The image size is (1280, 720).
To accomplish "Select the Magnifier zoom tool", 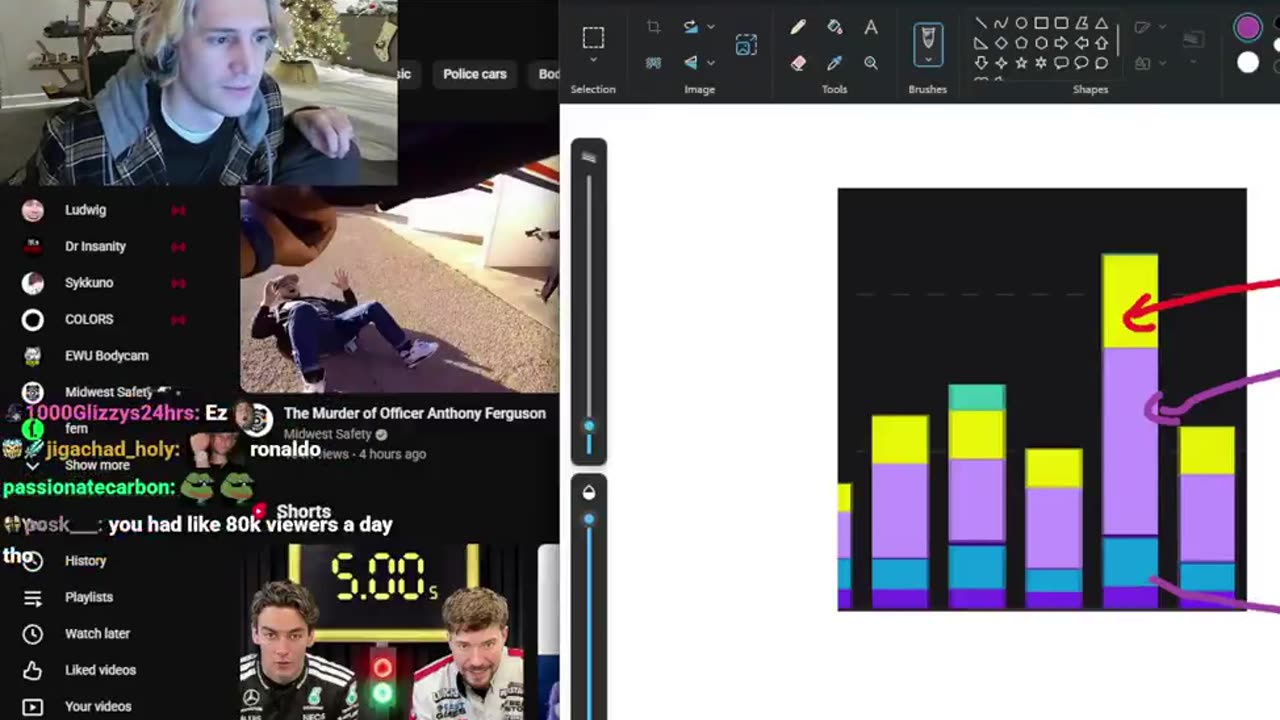I will point(871,63).
